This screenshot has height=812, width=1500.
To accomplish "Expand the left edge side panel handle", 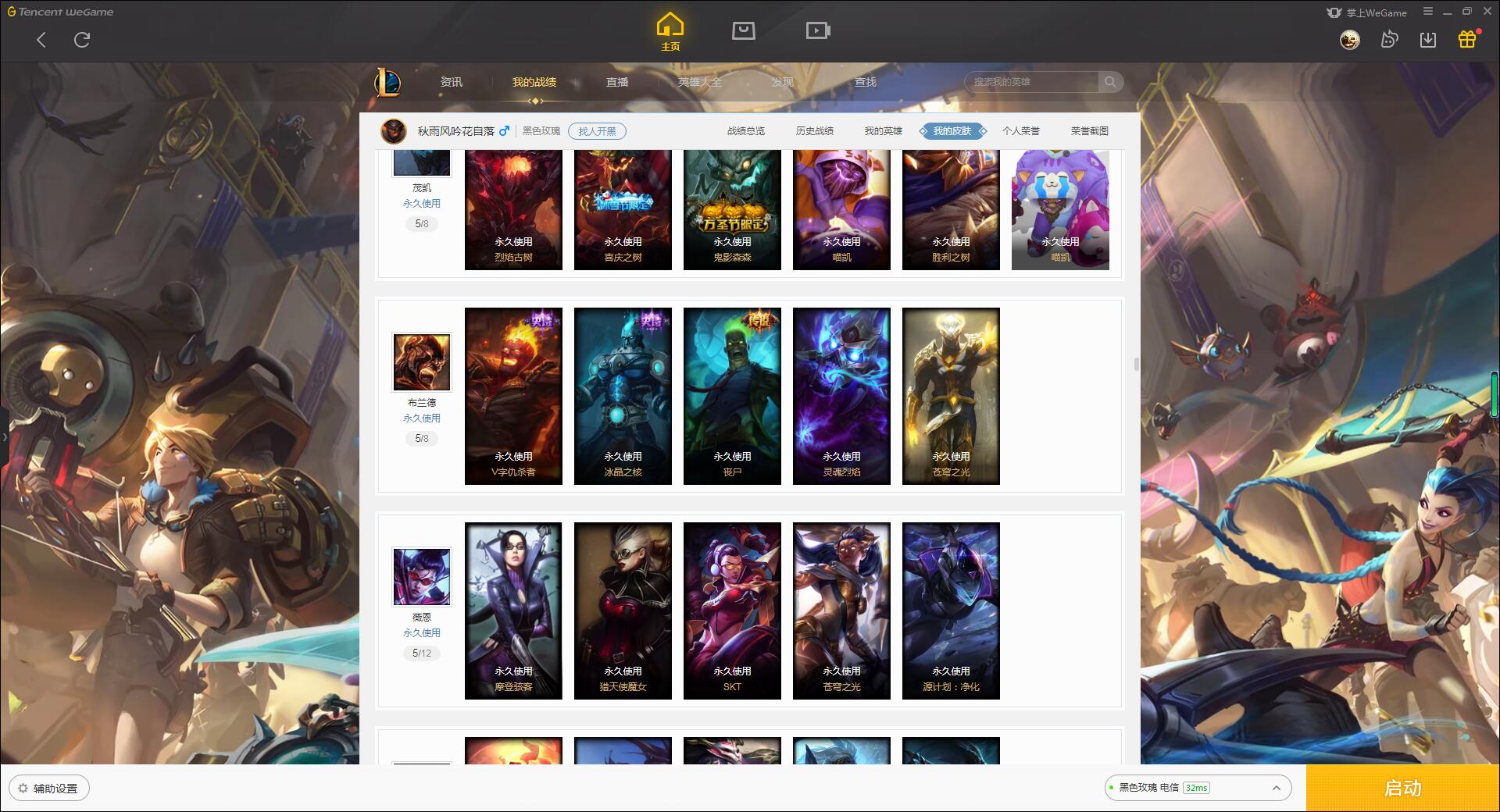I will 4,437.
